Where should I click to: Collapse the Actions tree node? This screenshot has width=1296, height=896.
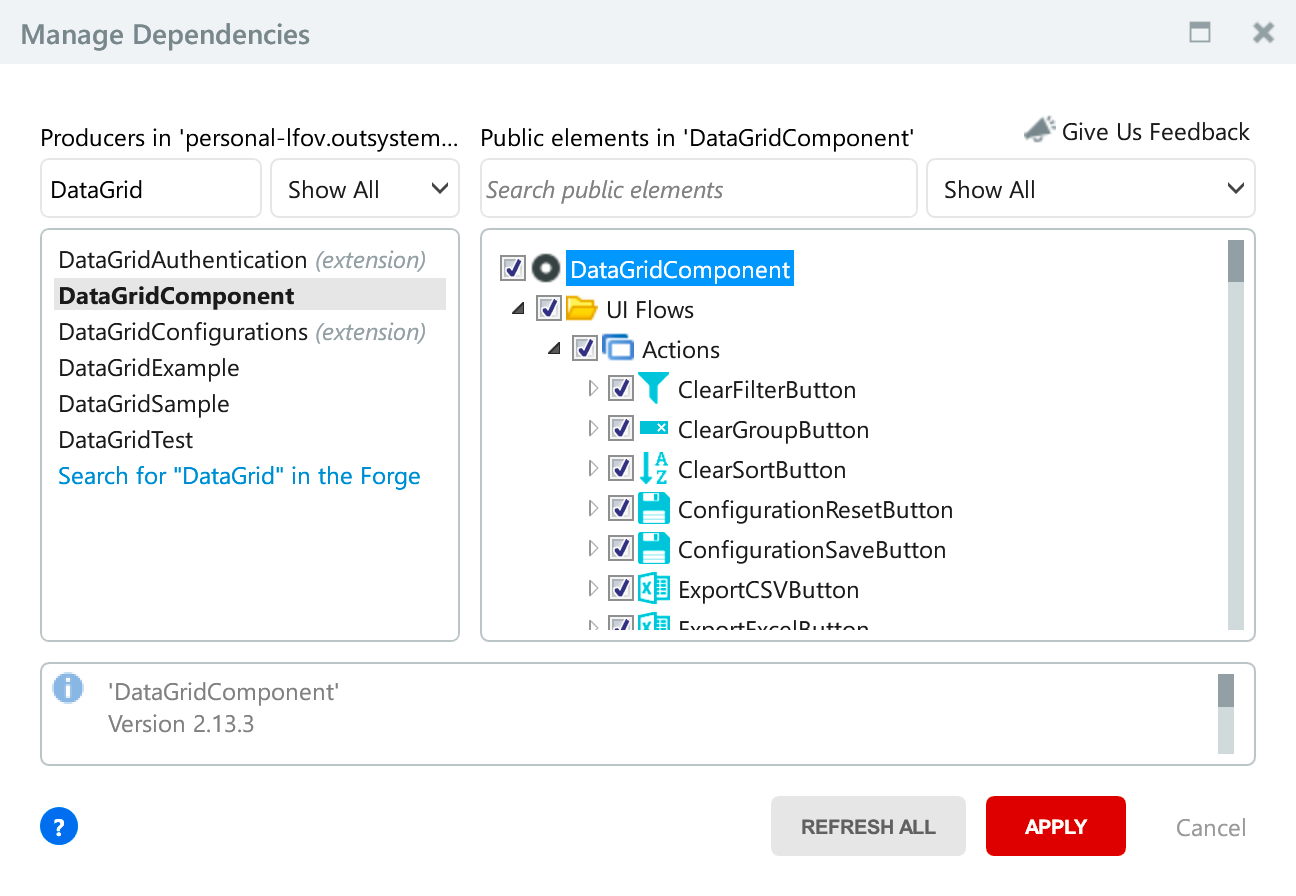click(x=555, y=350)
